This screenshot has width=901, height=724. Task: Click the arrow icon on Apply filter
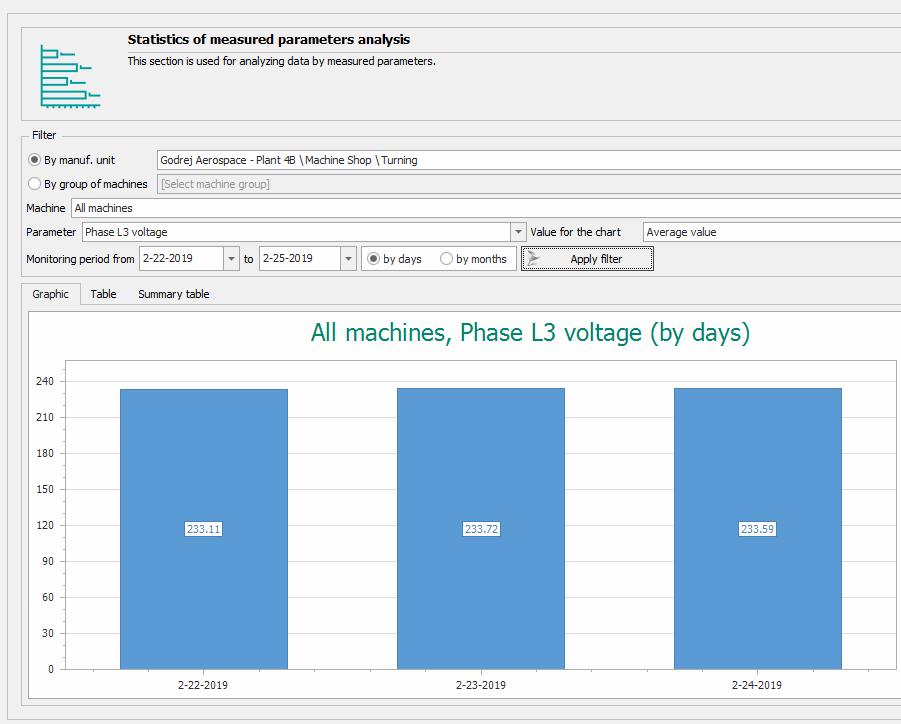coord(534,259)
